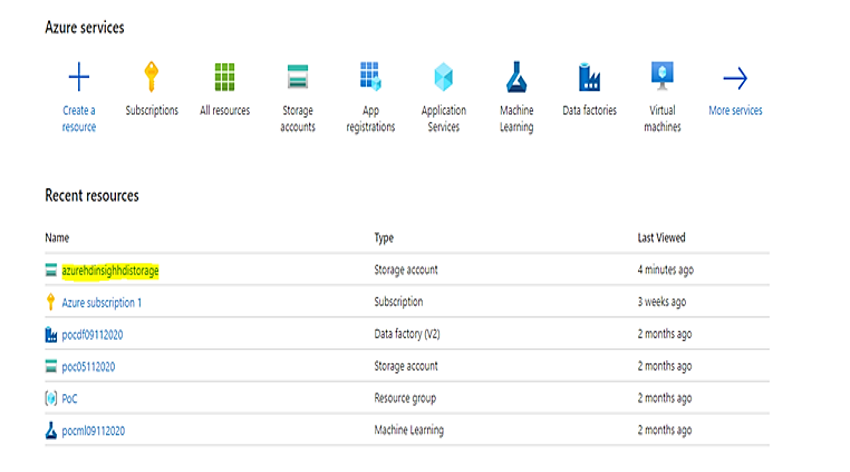Open azurehdinsighhdistorage storage account link

pyautogui.click(x=110, y=270)
